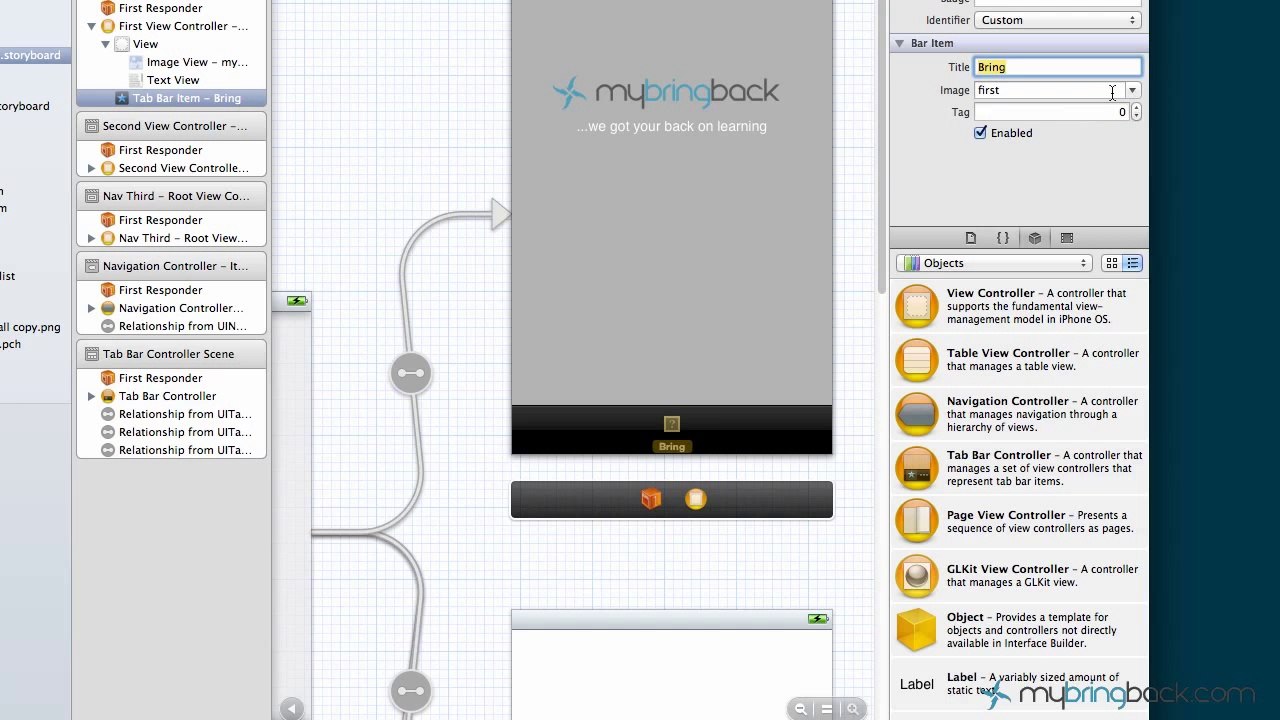This screenshot has width=1280, height=720.
Task: Zoom in the storyboard canvas
Action: click(x=853, y=709)
